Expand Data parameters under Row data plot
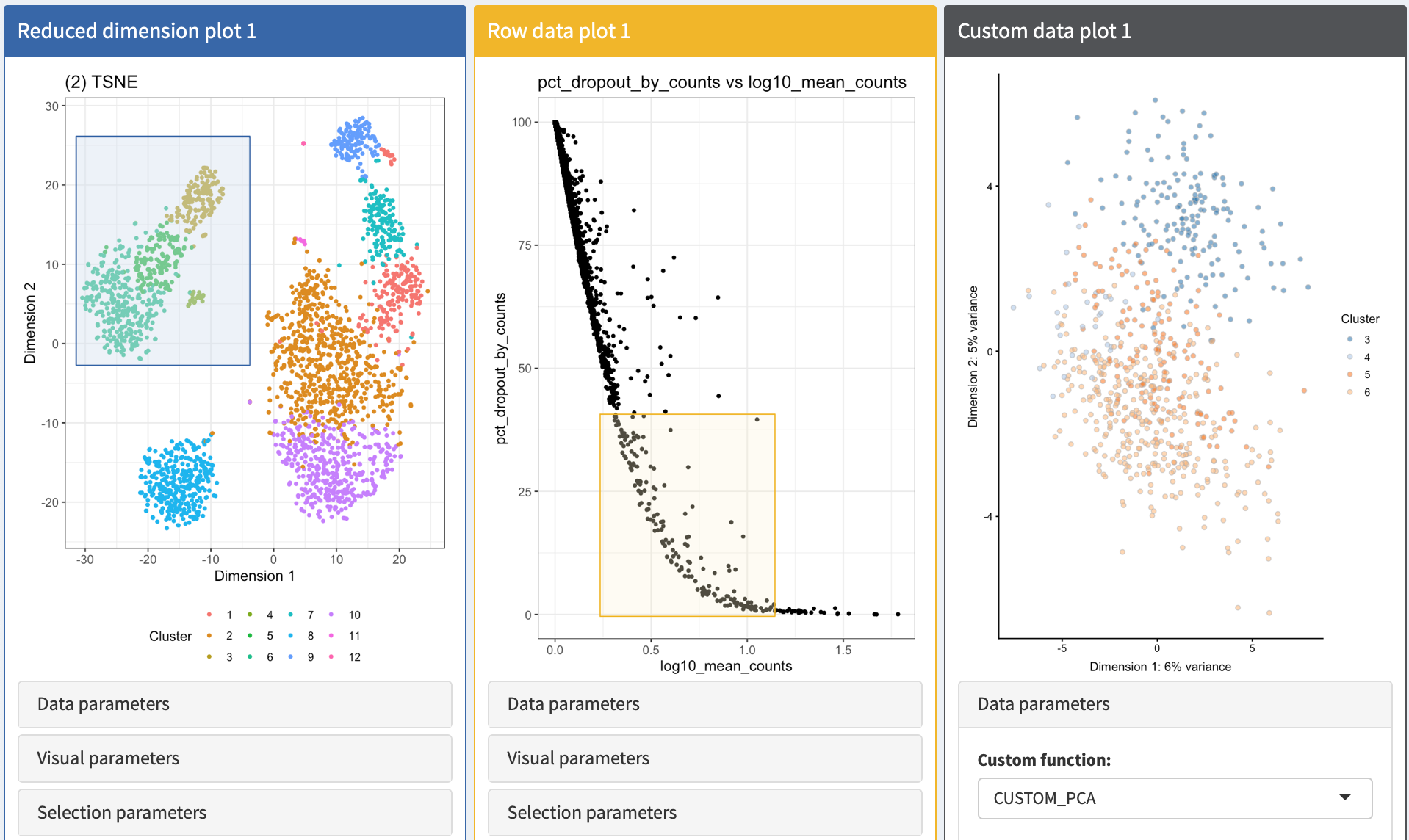The image size is (1409, 840). (x=704, y=704)
